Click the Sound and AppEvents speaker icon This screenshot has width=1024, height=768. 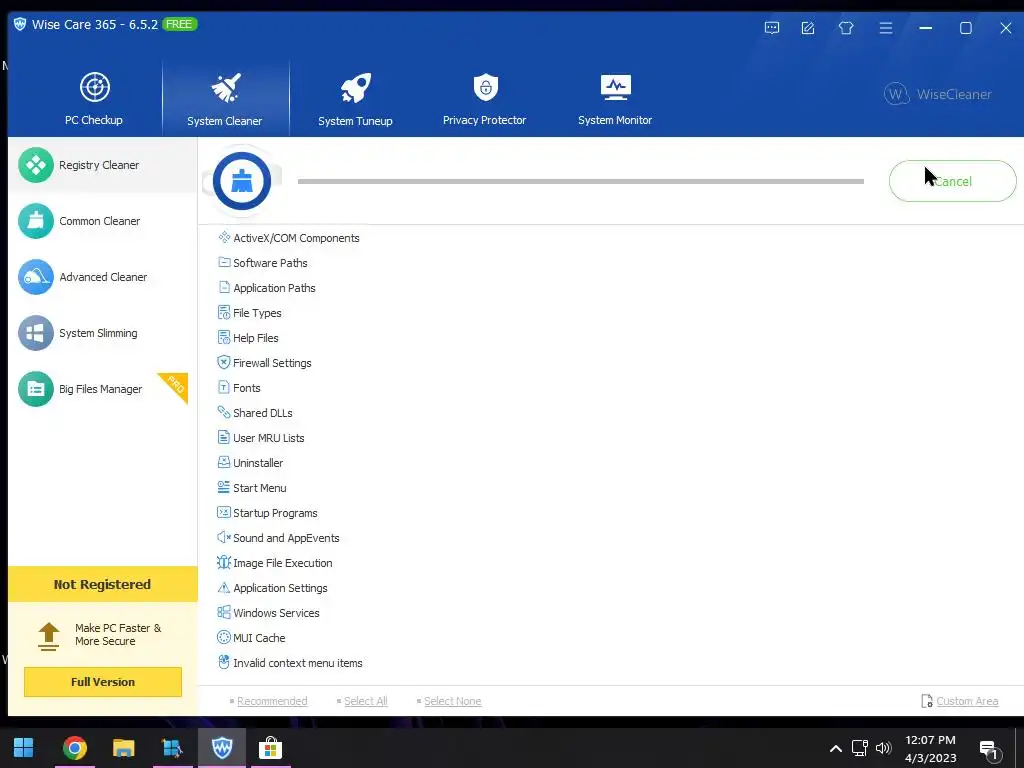pyautogui.click(x=224, y=537)
